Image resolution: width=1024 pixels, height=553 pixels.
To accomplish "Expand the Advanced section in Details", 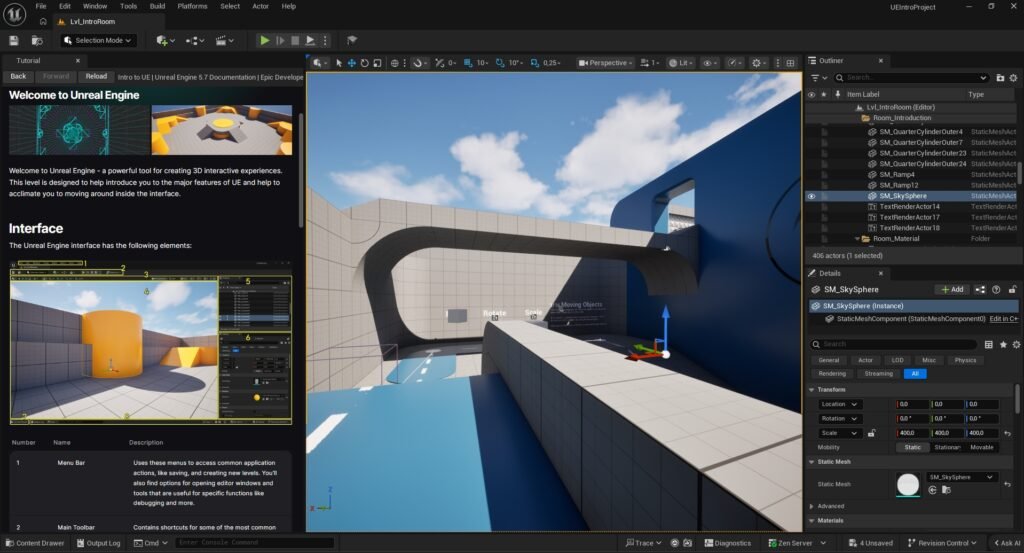I will click(x=812, y=506).
